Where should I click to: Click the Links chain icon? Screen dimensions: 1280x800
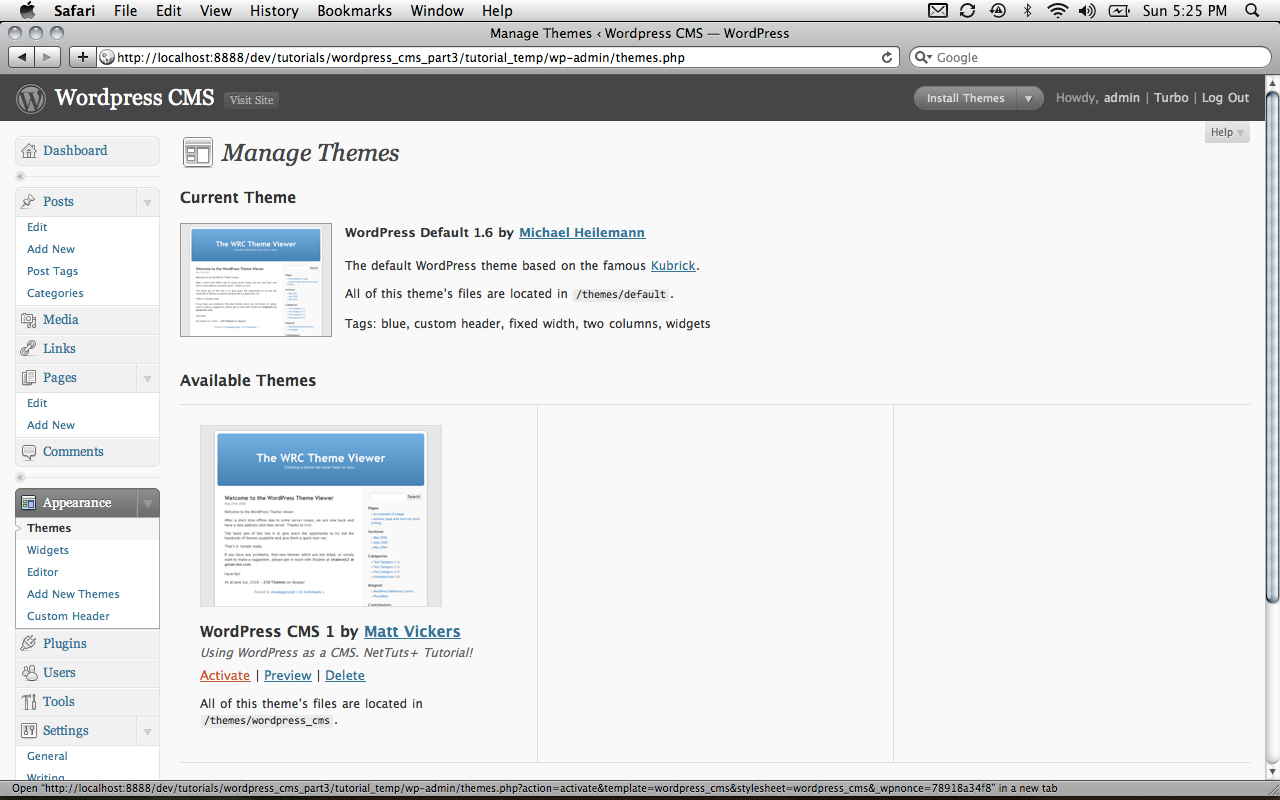(x=29, y=349)
